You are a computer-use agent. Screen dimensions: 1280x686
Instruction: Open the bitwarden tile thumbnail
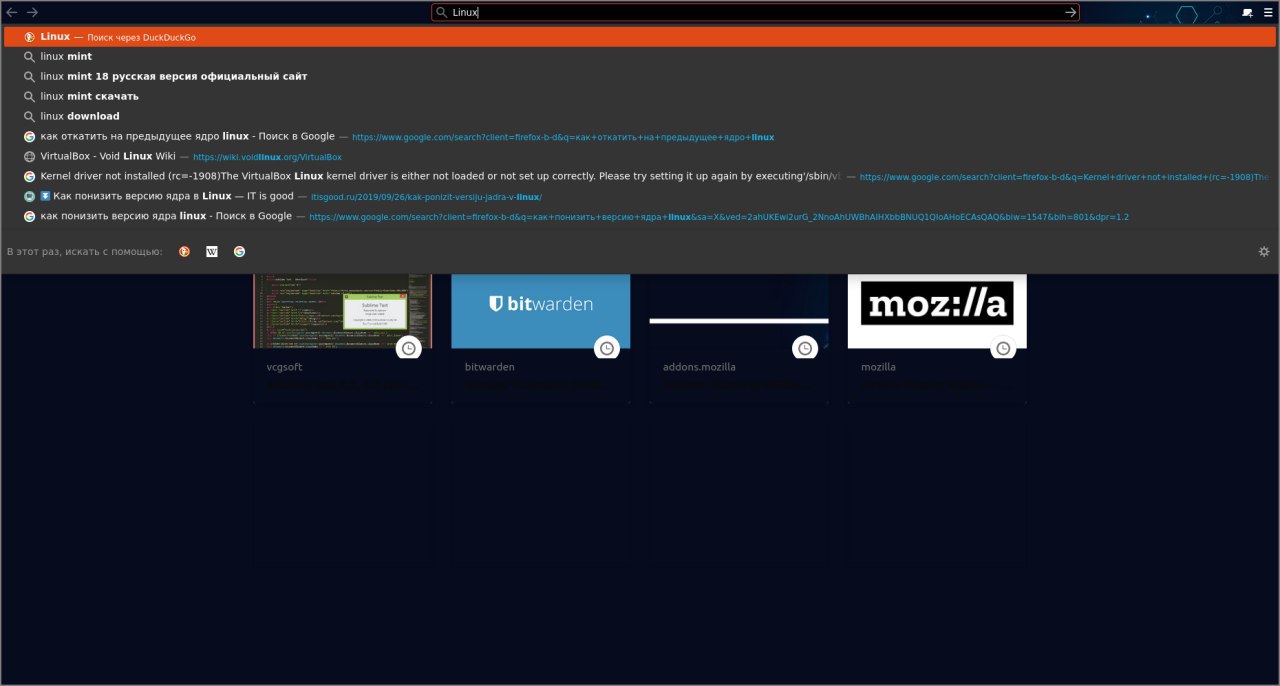pyautogui.click(x=541, y=311)
